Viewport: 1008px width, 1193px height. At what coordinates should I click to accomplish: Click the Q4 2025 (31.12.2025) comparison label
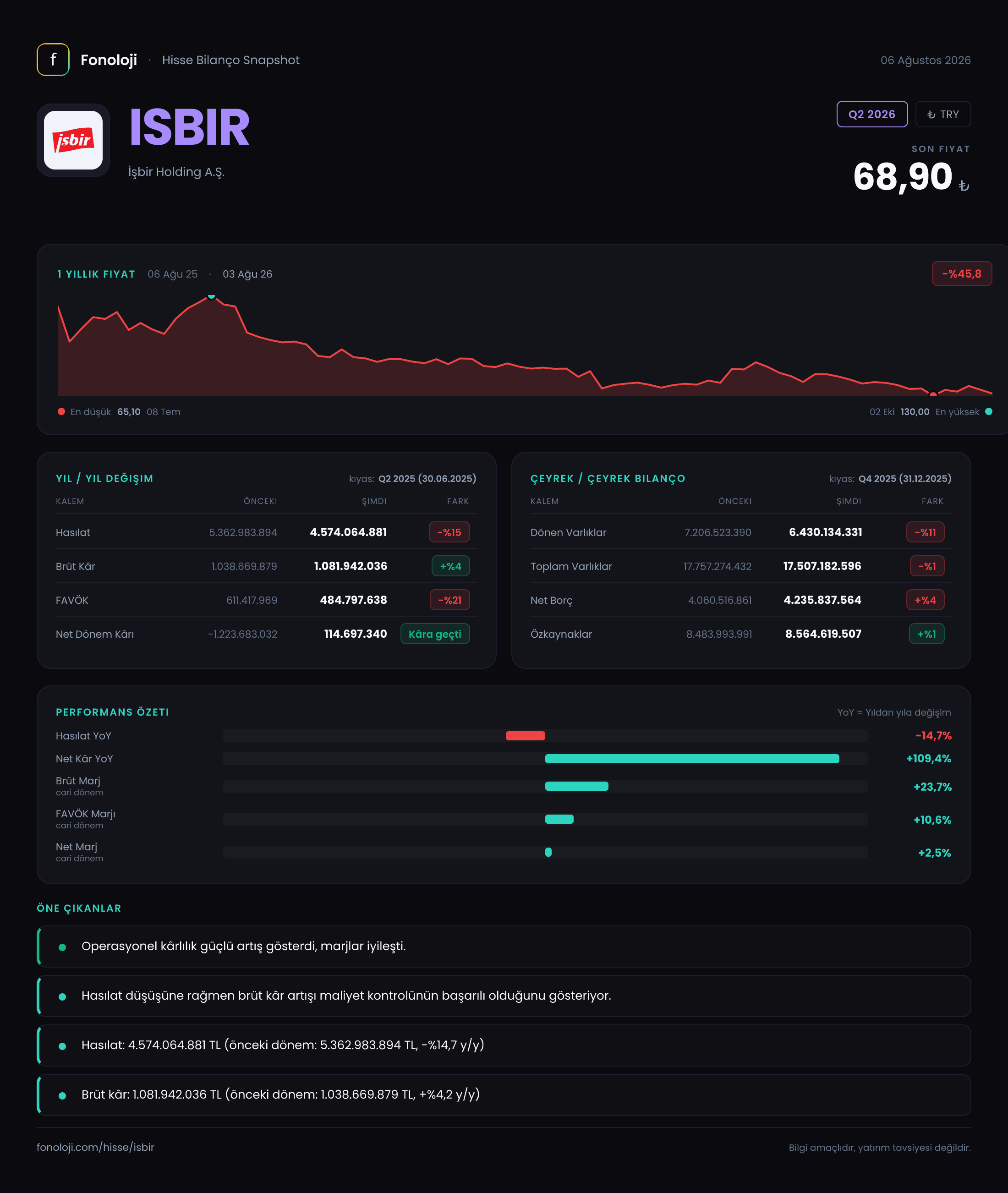point(904,478)
